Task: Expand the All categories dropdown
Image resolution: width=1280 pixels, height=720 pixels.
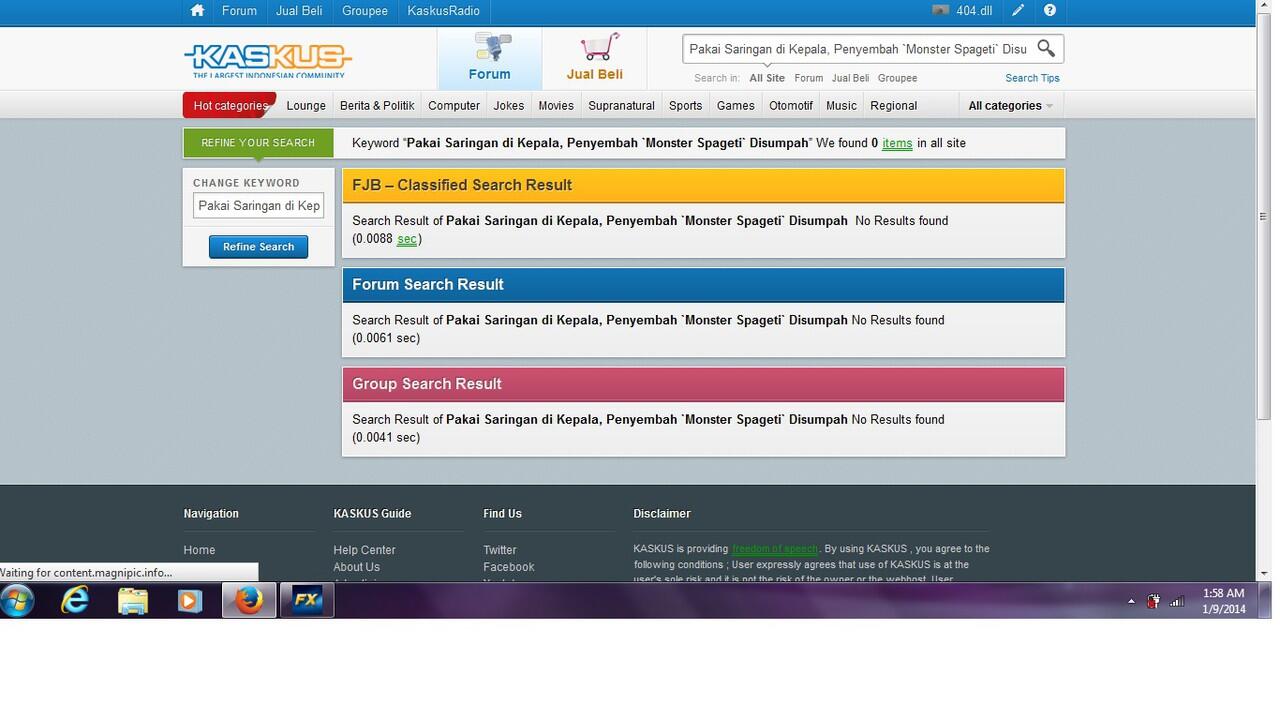Action: [x=1010, y=106]
